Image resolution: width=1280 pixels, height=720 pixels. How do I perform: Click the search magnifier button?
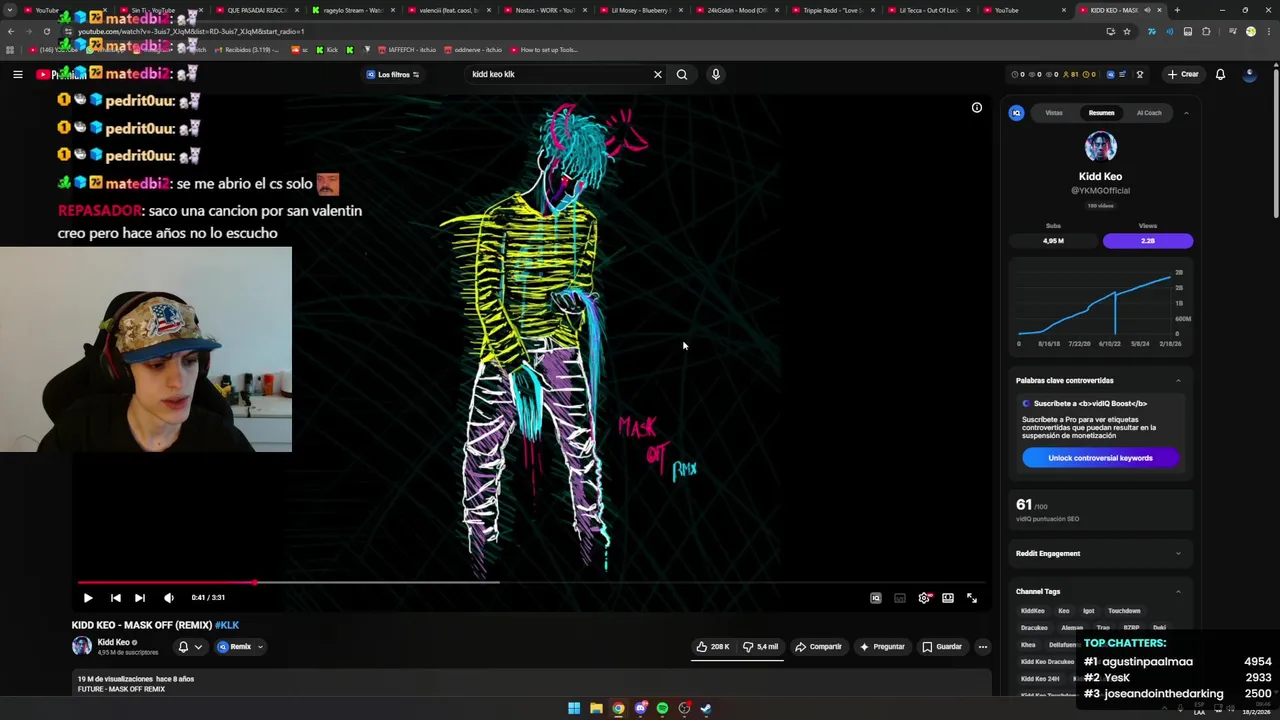[x=682, y=74]
